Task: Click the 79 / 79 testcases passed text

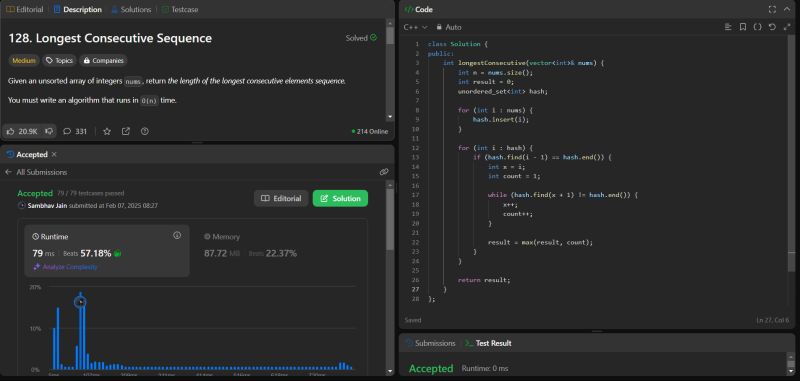Action: click(x=91, y=193)
